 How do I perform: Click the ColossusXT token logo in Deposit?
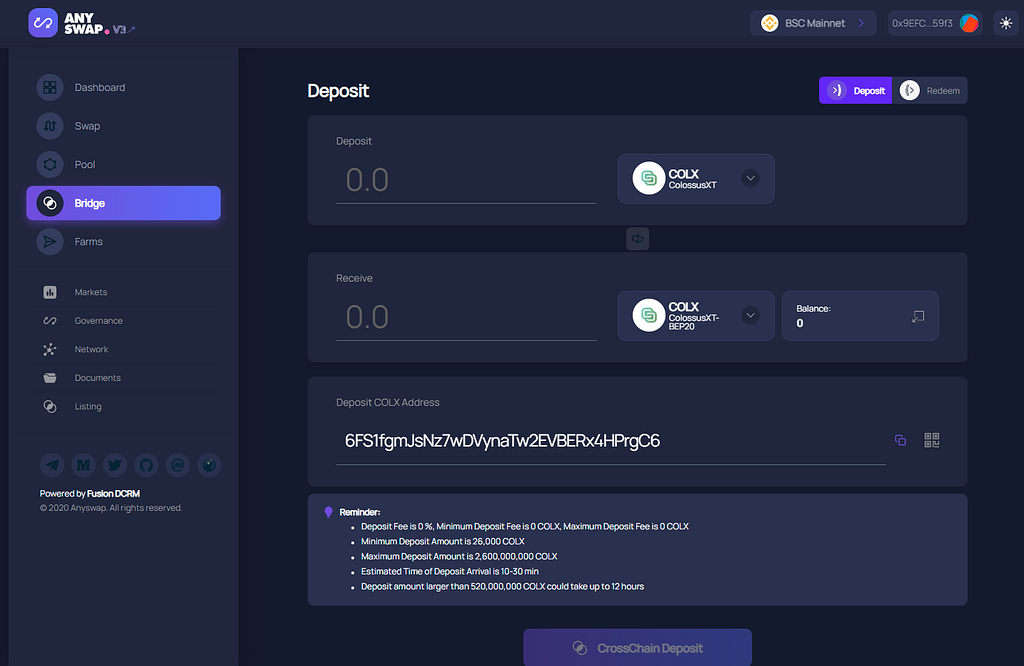click(648, 178)
